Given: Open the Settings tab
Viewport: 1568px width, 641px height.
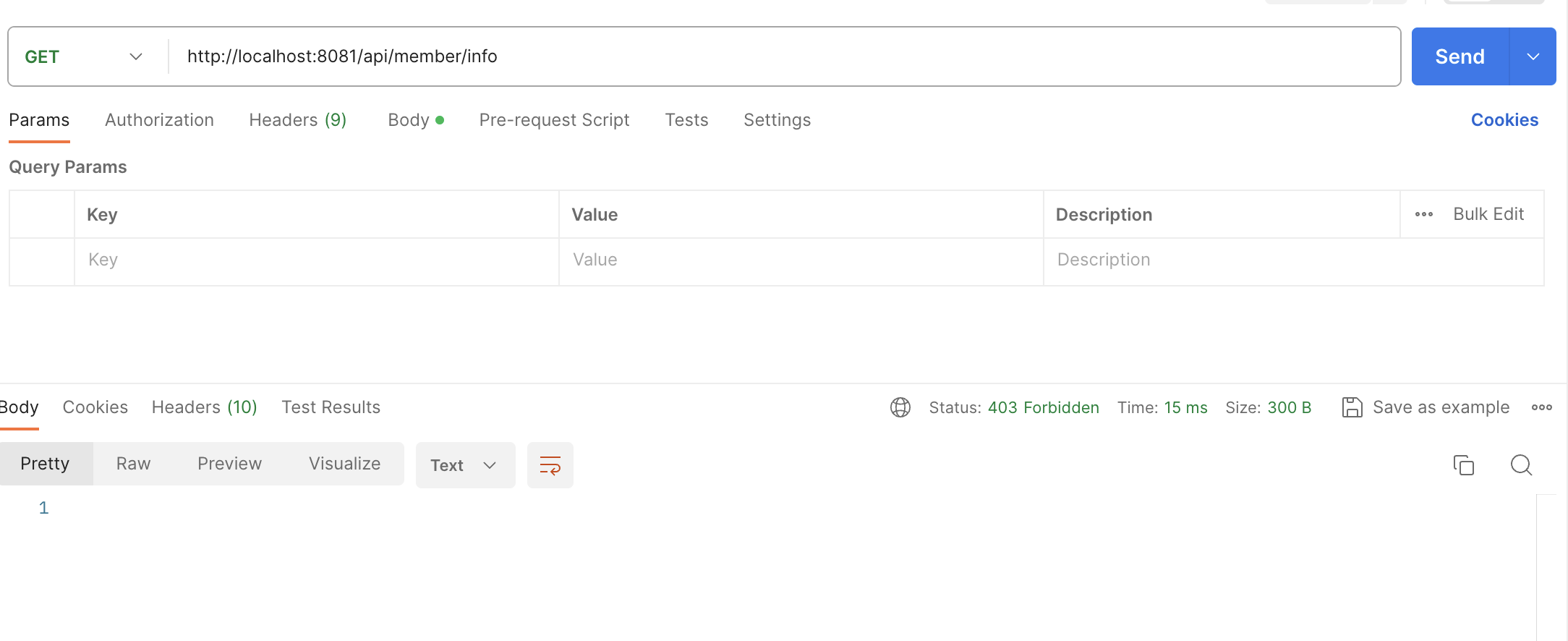Looking at the screenshot, I should 777,120.
